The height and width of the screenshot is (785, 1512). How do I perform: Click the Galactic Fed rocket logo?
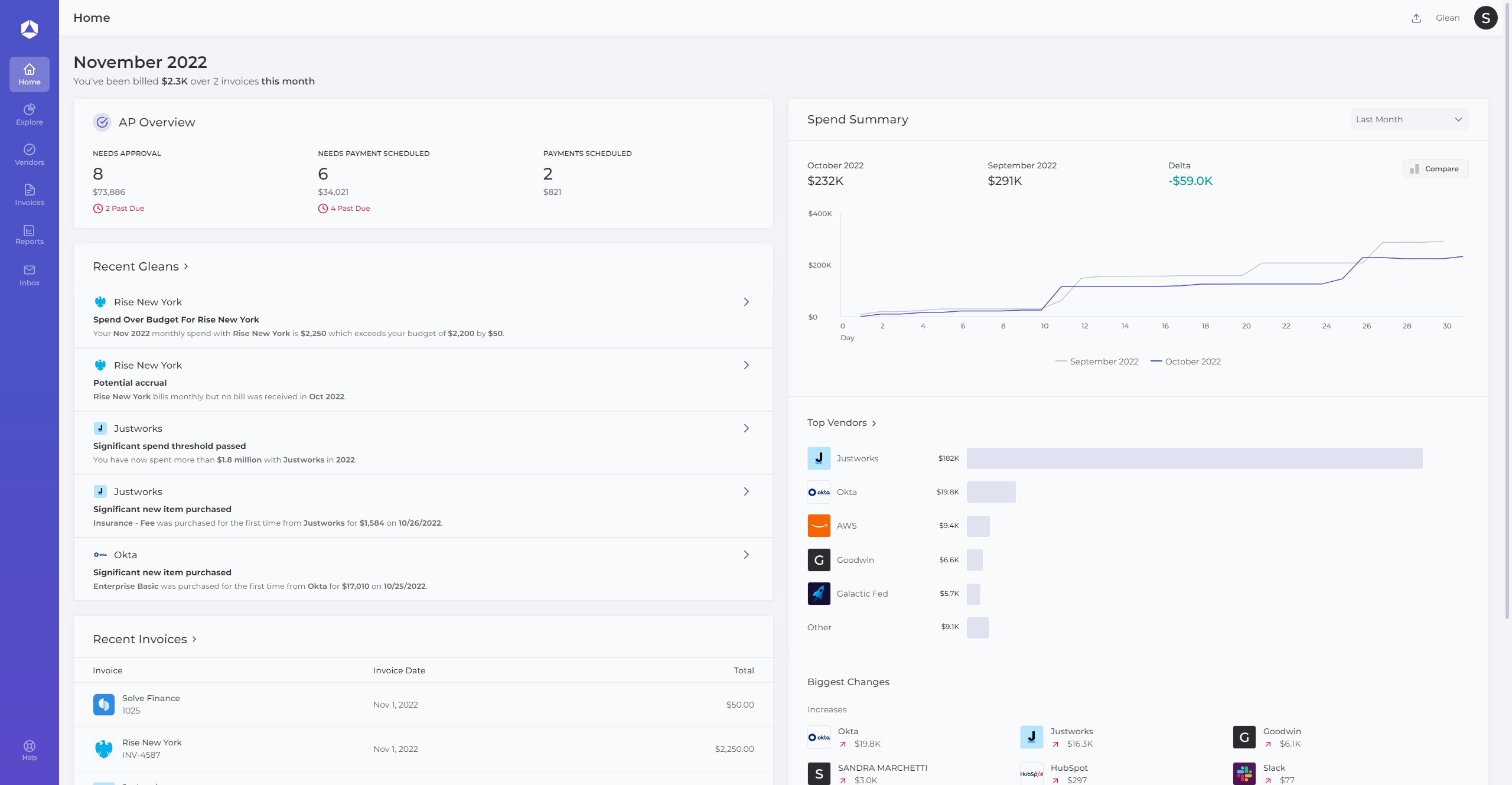point(819,594)
